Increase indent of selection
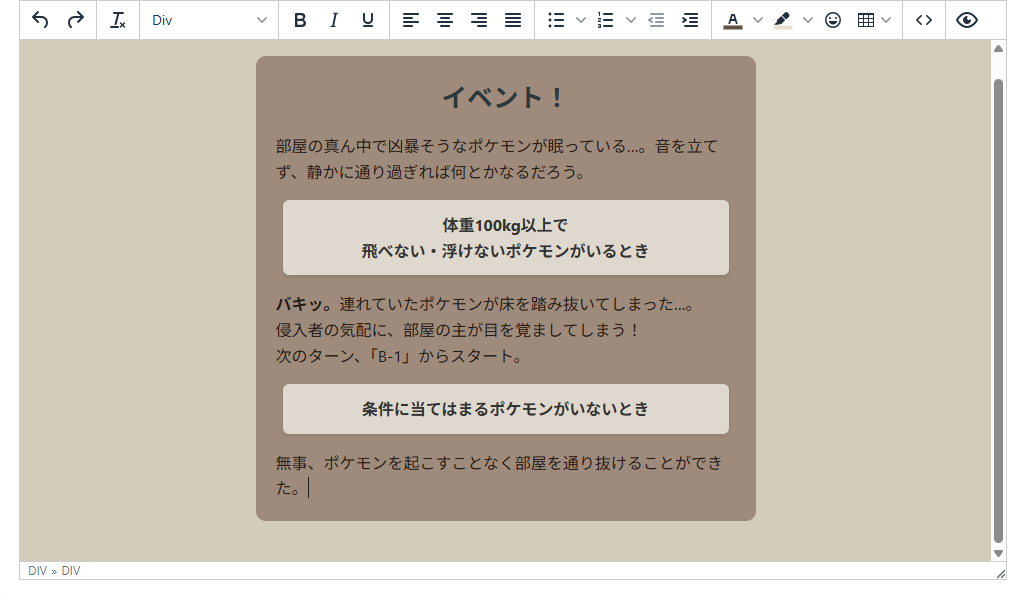The image size is (1024, 600). click(690, 20)
